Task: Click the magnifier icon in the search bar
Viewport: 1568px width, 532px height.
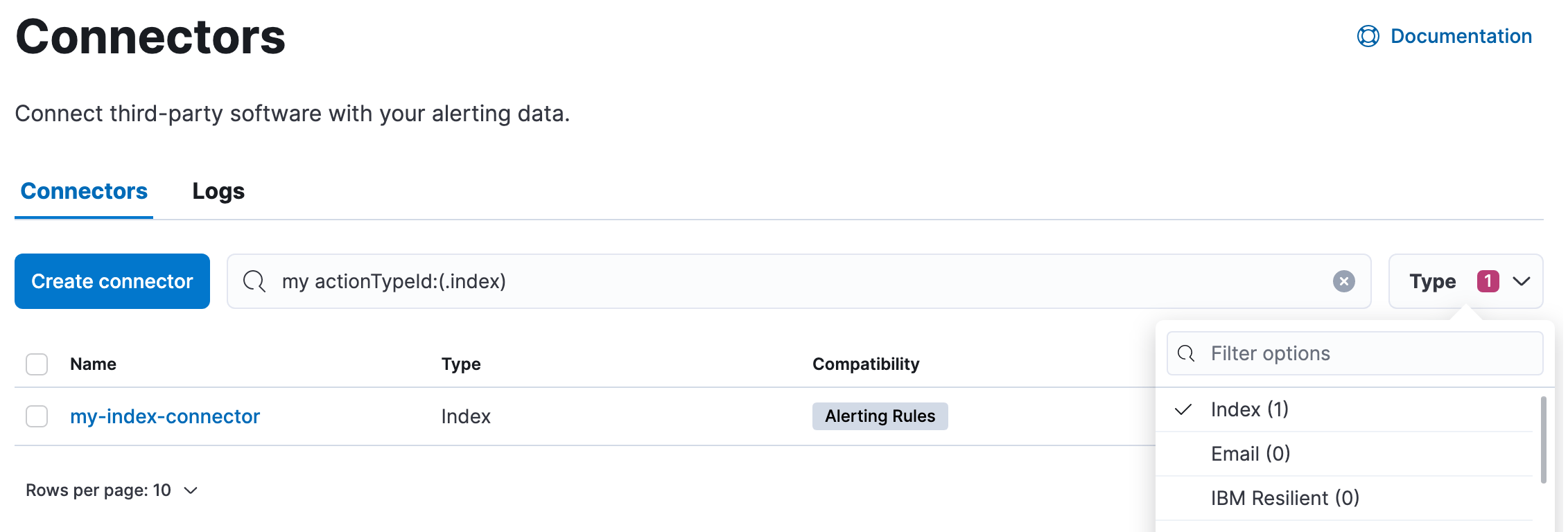Action: click(254, 281)
